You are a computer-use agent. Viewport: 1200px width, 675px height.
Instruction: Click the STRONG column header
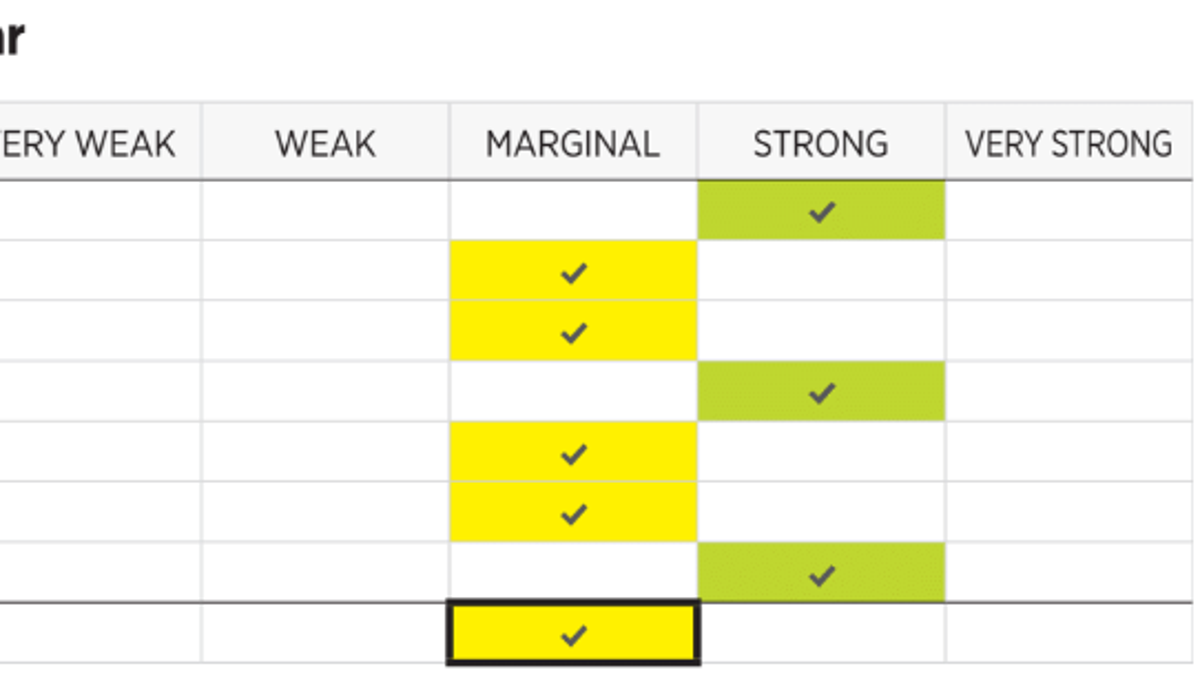(x=821, y=144)
